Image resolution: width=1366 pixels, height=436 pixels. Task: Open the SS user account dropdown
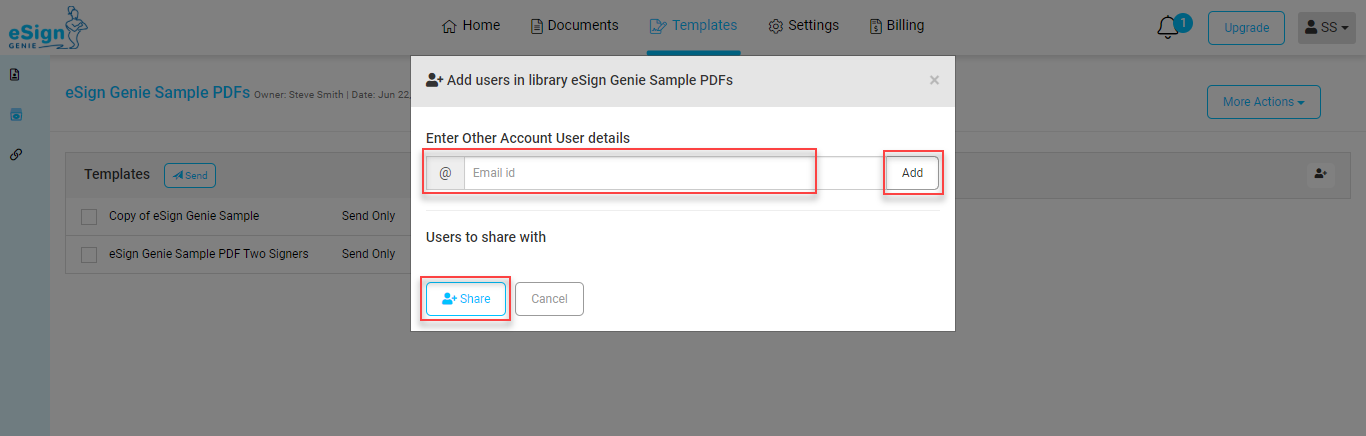tap(1327, 28)
